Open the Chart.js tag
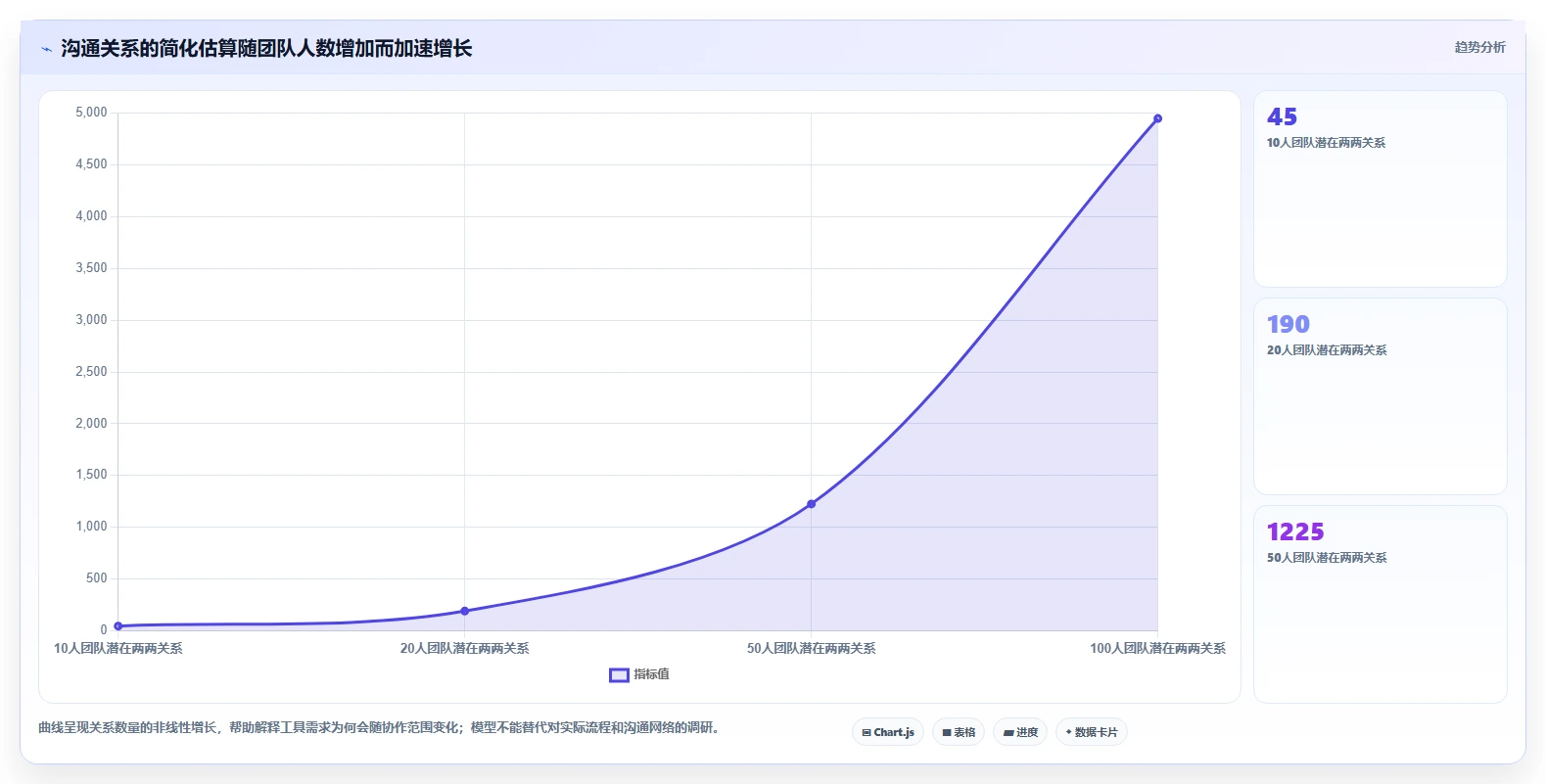Screen dimensions: 1546x784 click(888, 732)
